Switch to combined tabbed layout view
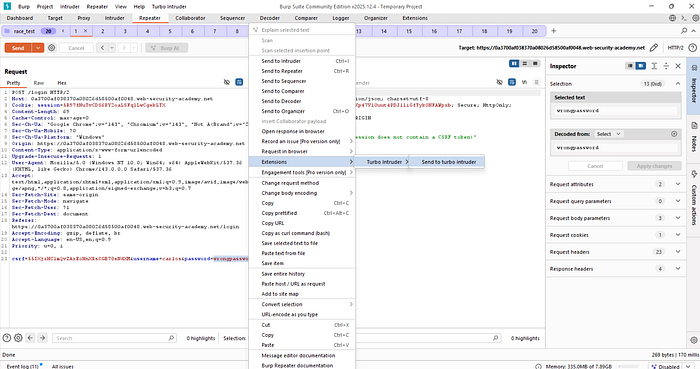This screenshot has height=369, width=700. pyautogui.click(x=535, y=64)
